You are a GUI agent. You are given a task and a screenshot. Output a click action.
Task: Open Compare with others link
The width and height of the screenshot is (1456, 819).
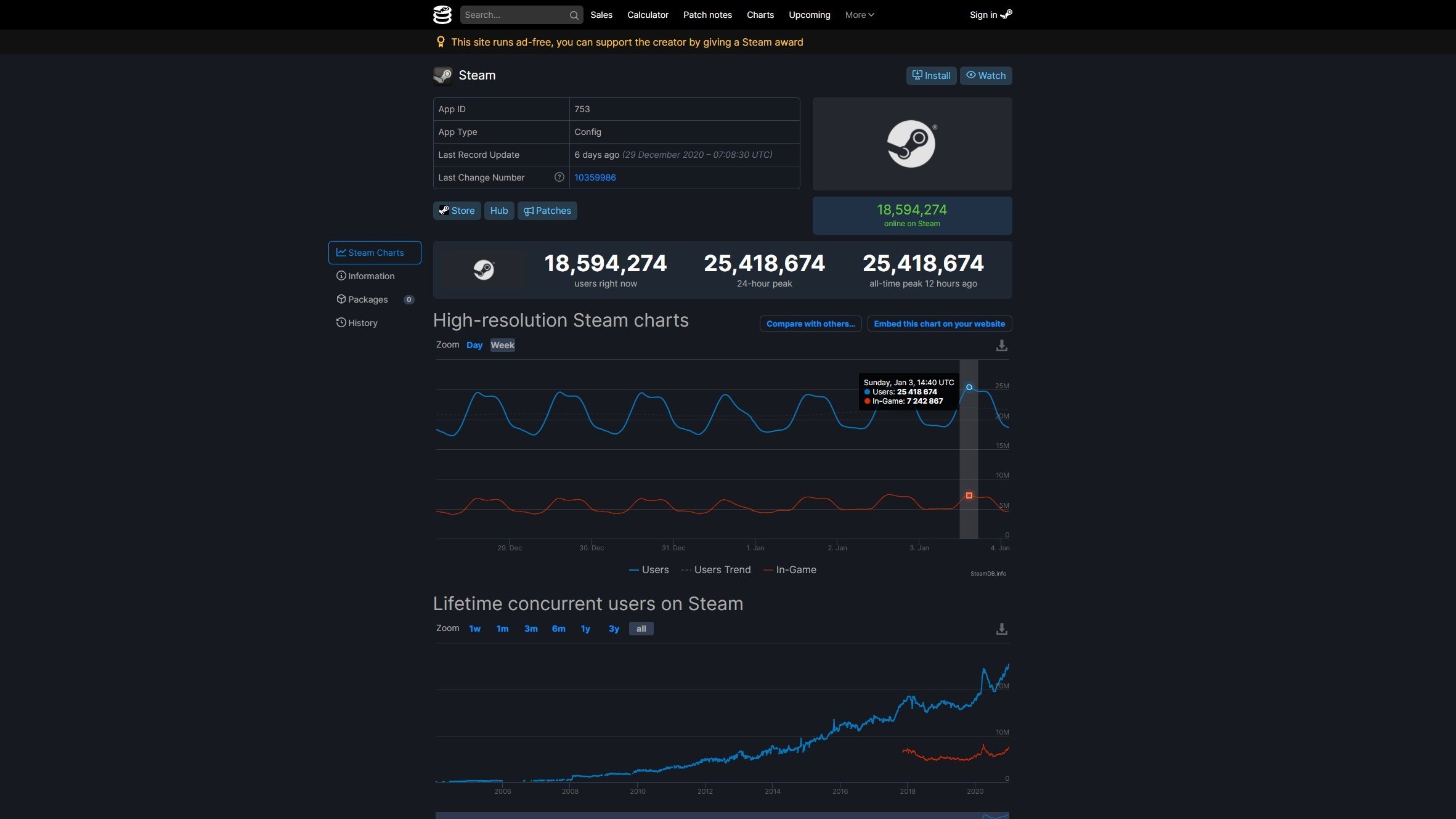[810, 324]
